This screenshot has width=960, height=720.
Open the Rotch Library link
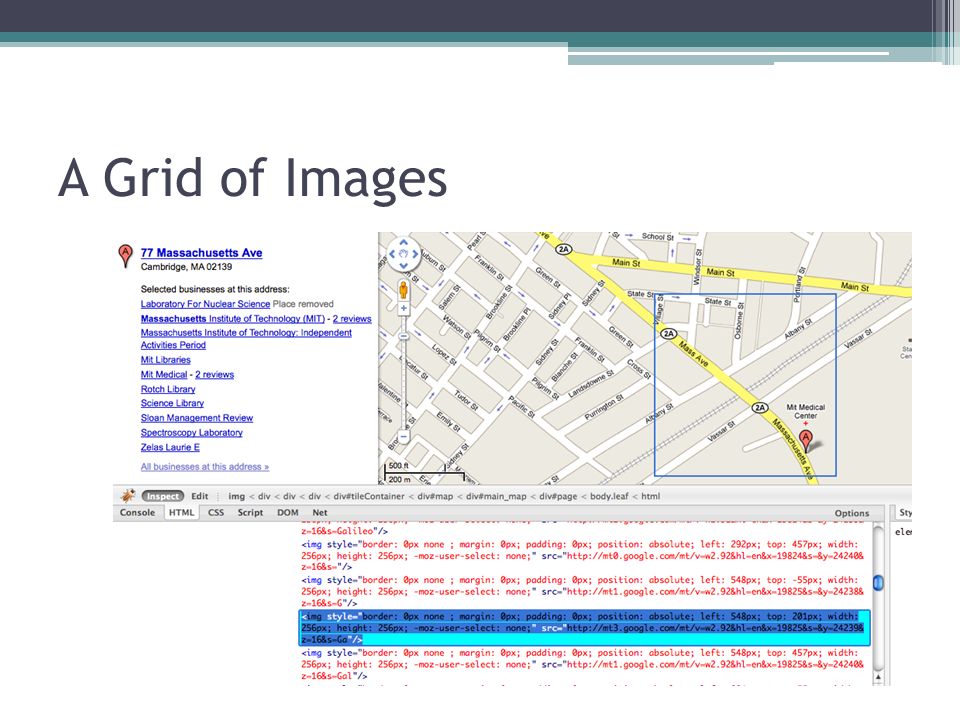point(168,389)
